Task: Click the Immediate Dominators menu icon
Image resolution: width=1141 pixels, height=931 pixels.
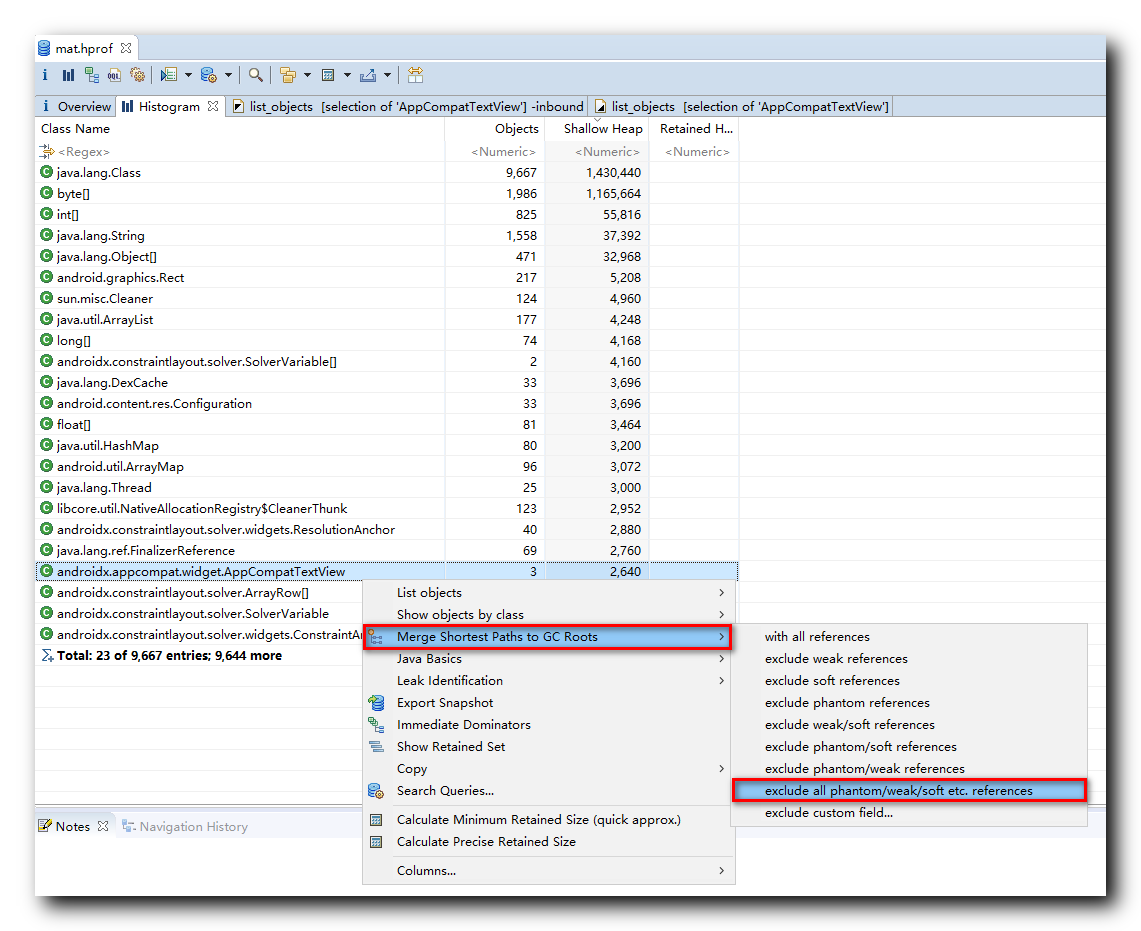Action: click(x=376, y=725)
